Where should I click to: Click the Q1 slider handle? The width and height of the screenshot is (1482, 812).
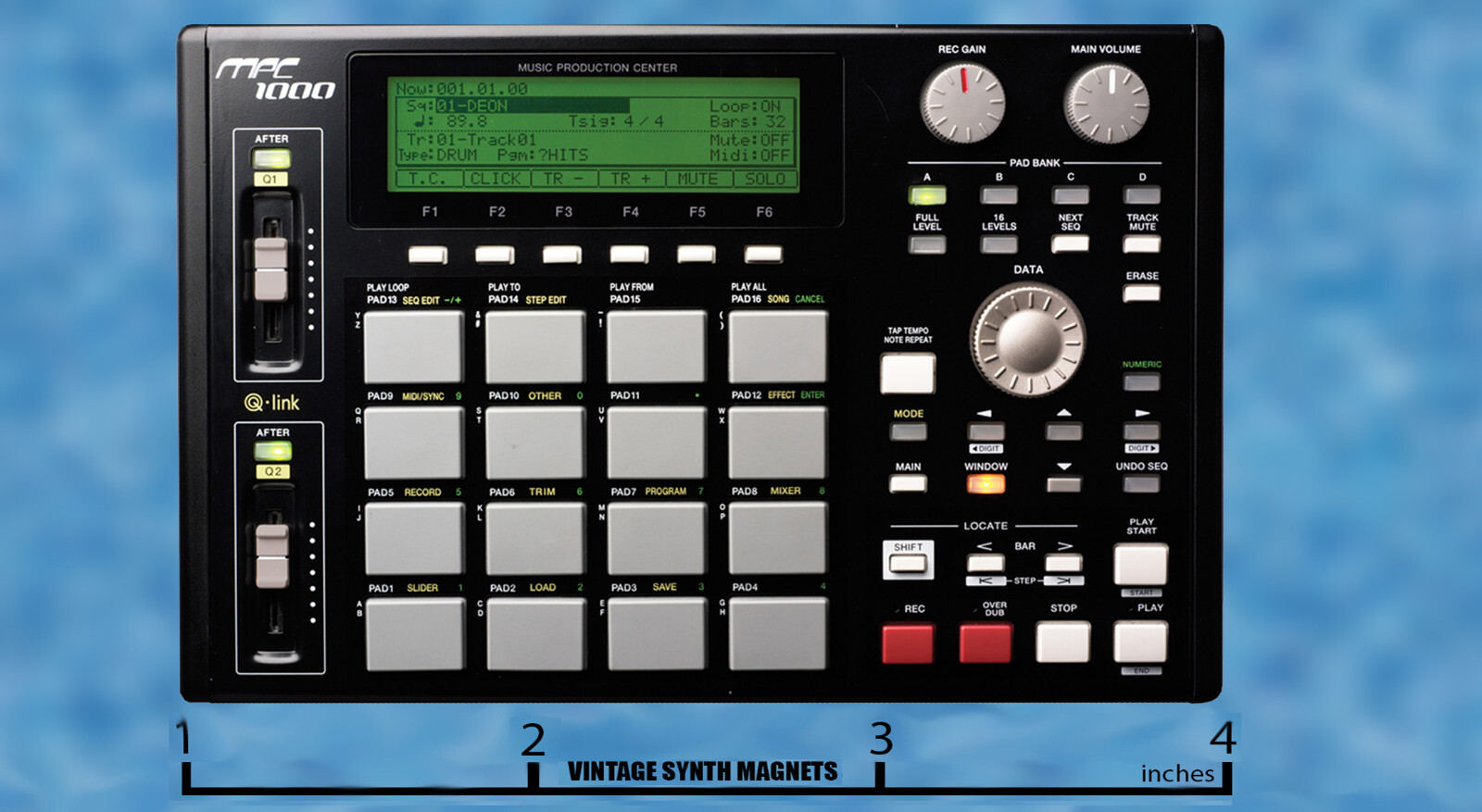point(270,269)
